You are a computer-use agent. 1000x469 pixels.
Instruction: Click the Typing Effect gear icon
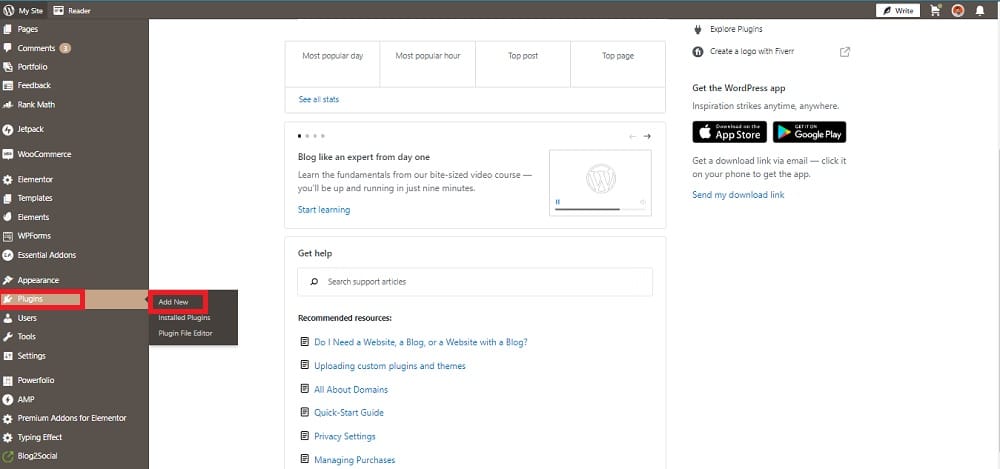(x=8, y=438)
